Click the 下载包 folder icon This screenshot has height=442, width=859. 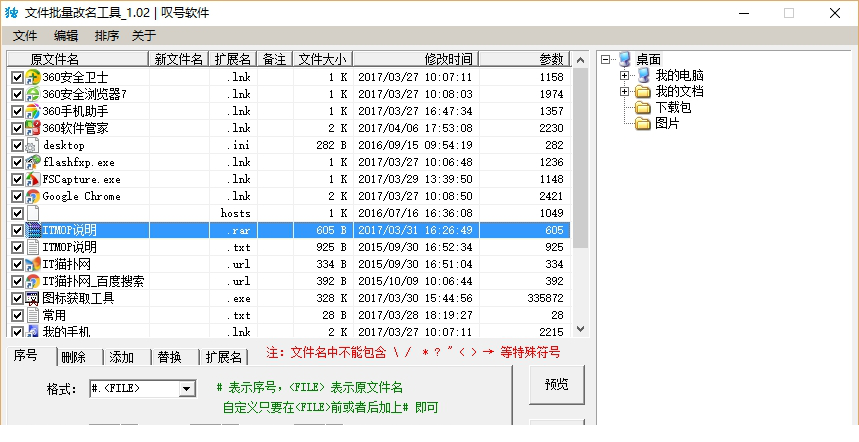pos(643,107)
